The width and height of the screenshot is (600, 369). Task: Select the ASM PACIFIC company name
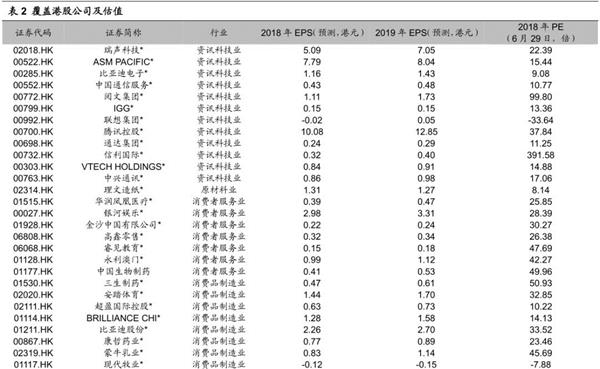pos(123,62)
